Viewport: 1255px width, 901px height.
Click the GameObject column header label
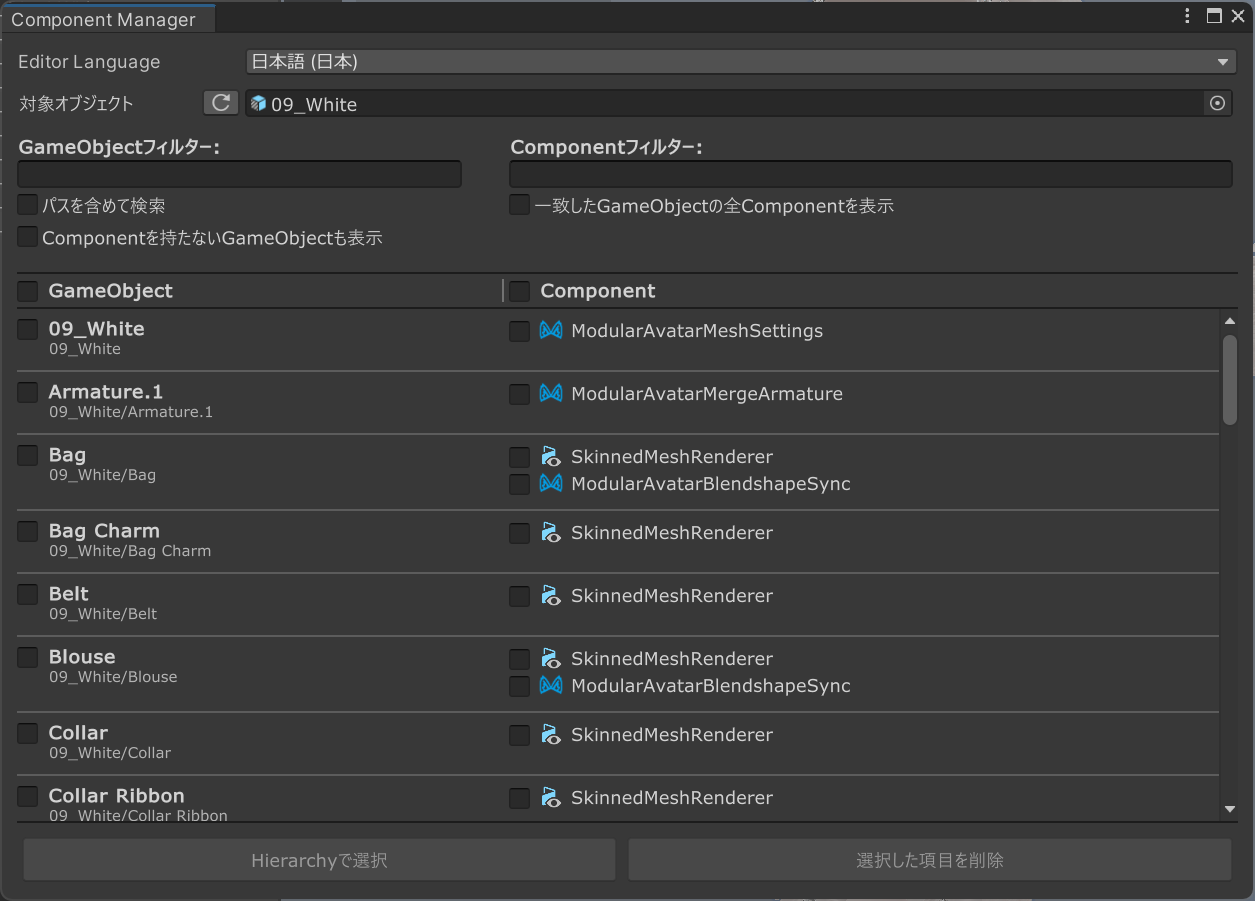[x=111, y=291]
